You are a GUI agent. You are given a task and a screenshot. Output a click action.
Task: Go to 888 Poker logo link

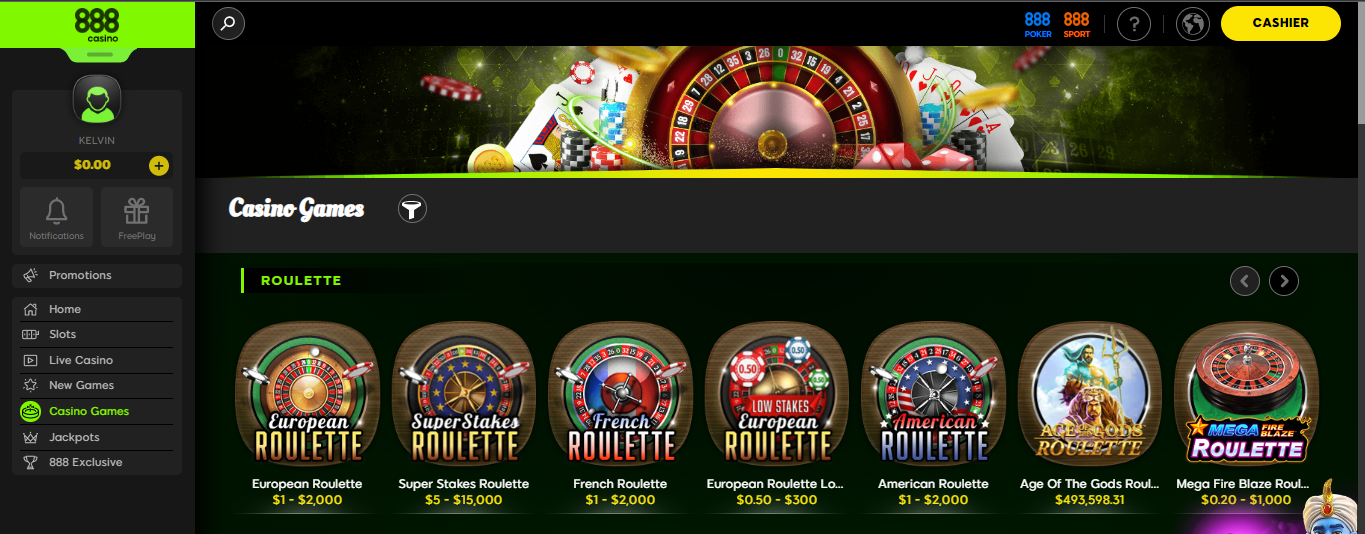click(1038, 24)
